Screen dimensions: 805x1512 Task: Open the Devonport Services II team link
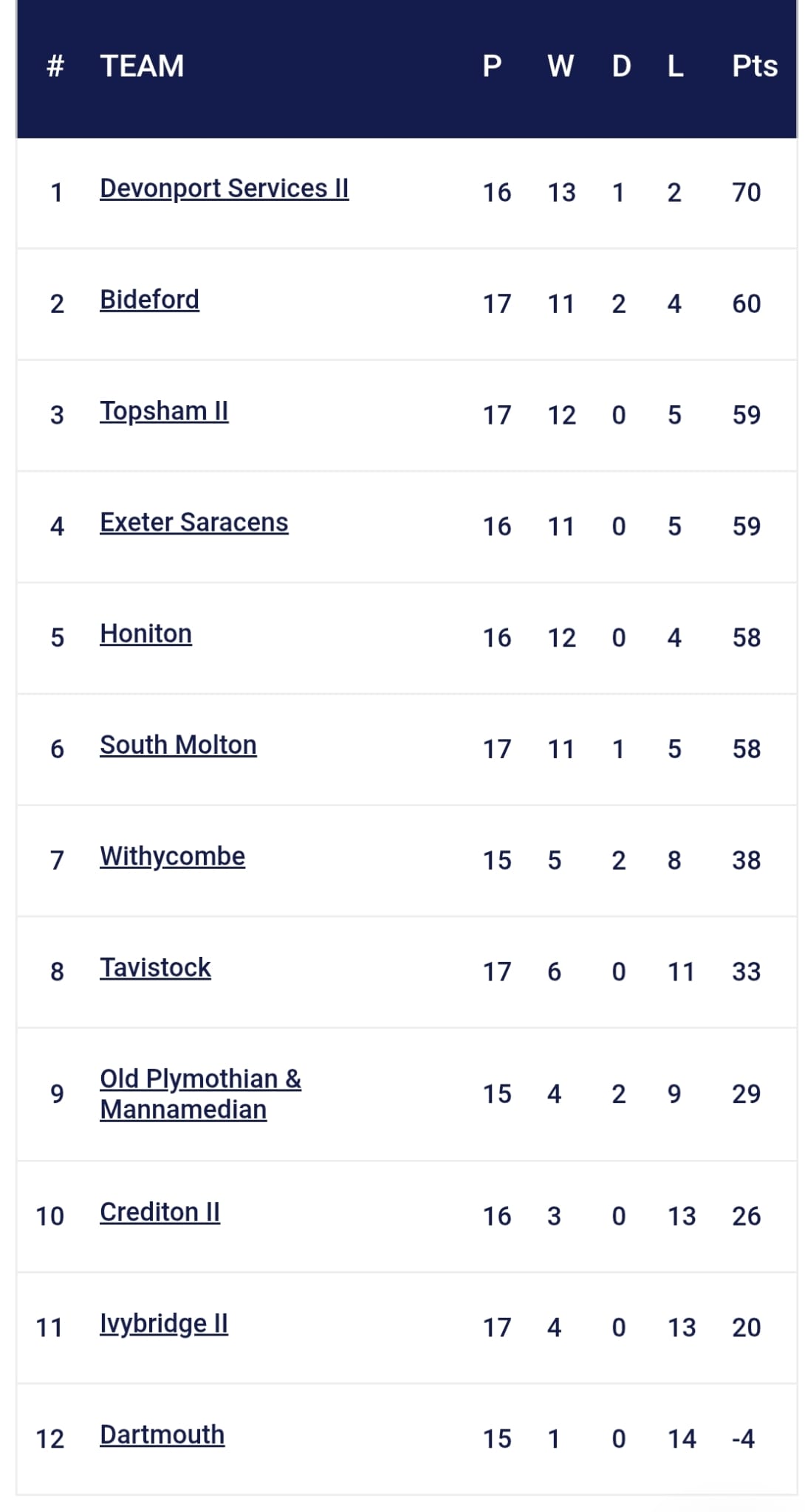click(224, 189)
